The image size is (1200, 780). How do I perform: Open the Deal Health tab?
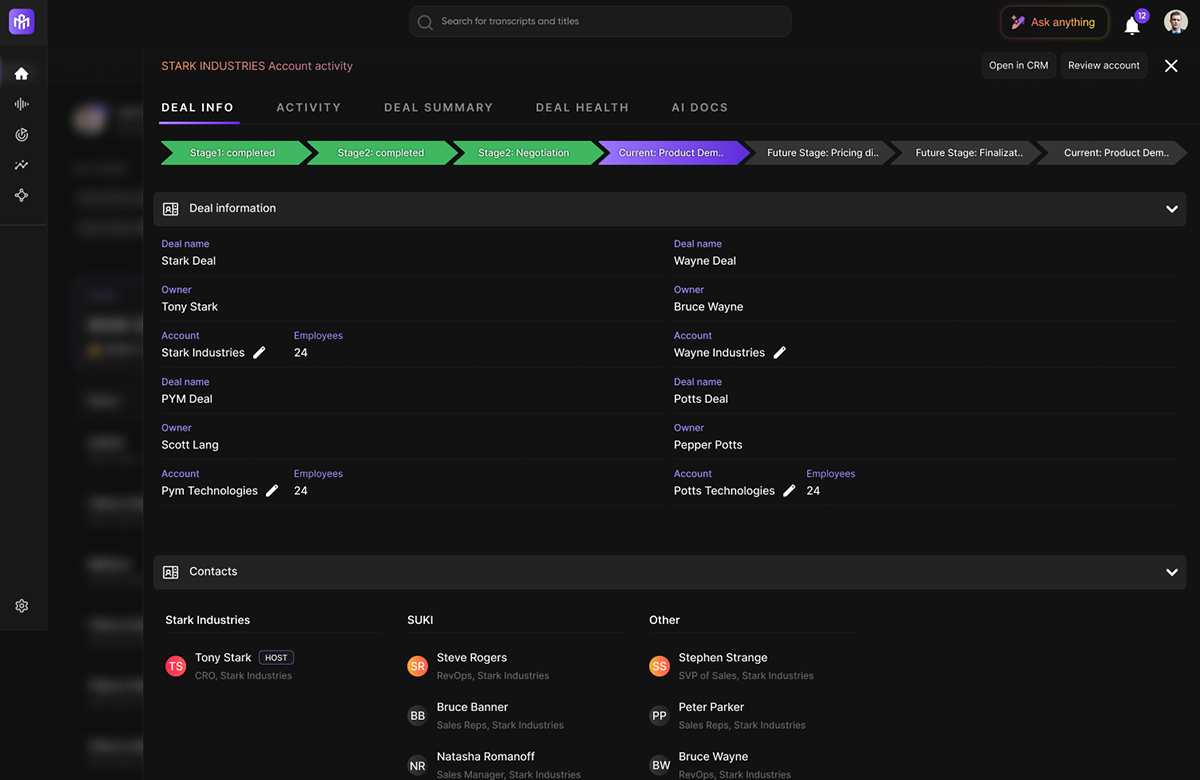coord(582,107)
